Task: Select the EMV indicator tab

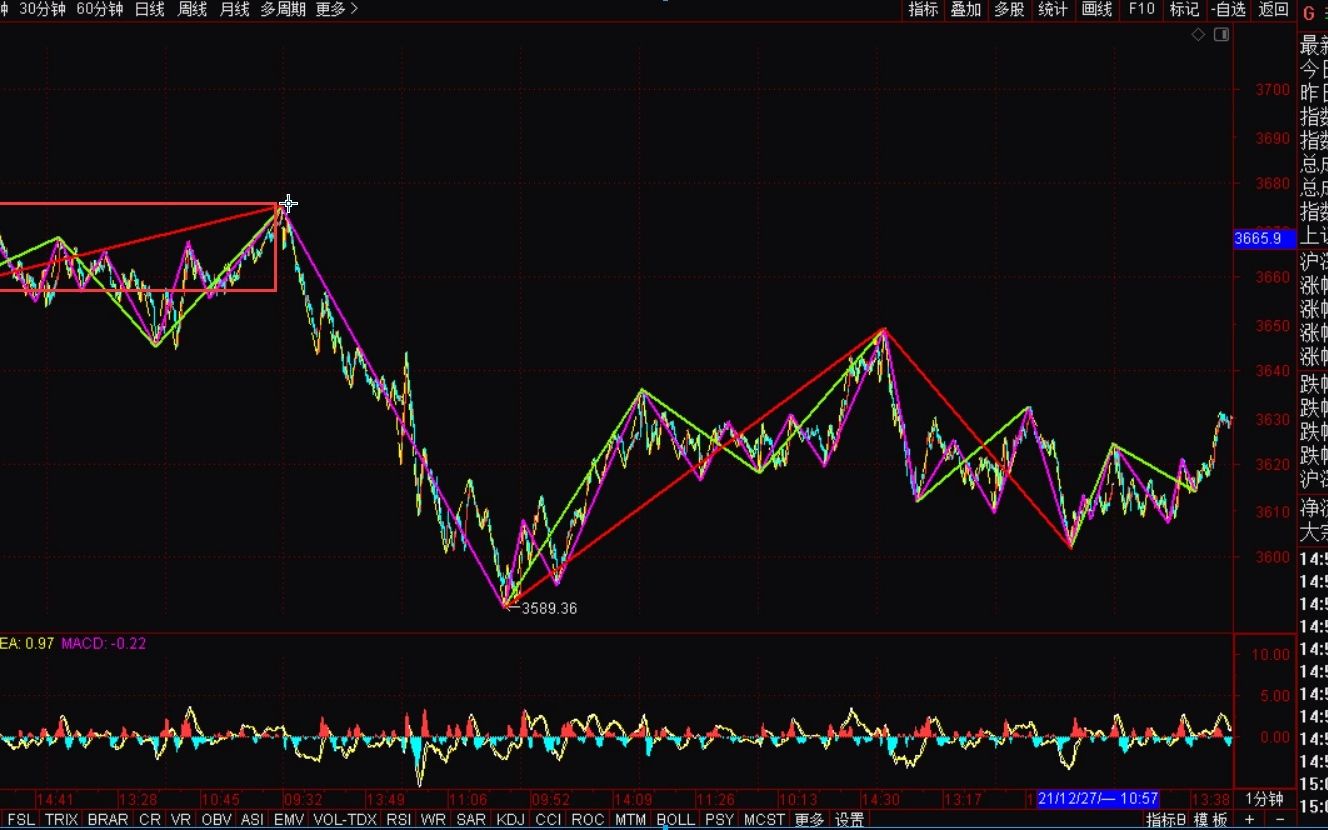Action: click(289, 820)
